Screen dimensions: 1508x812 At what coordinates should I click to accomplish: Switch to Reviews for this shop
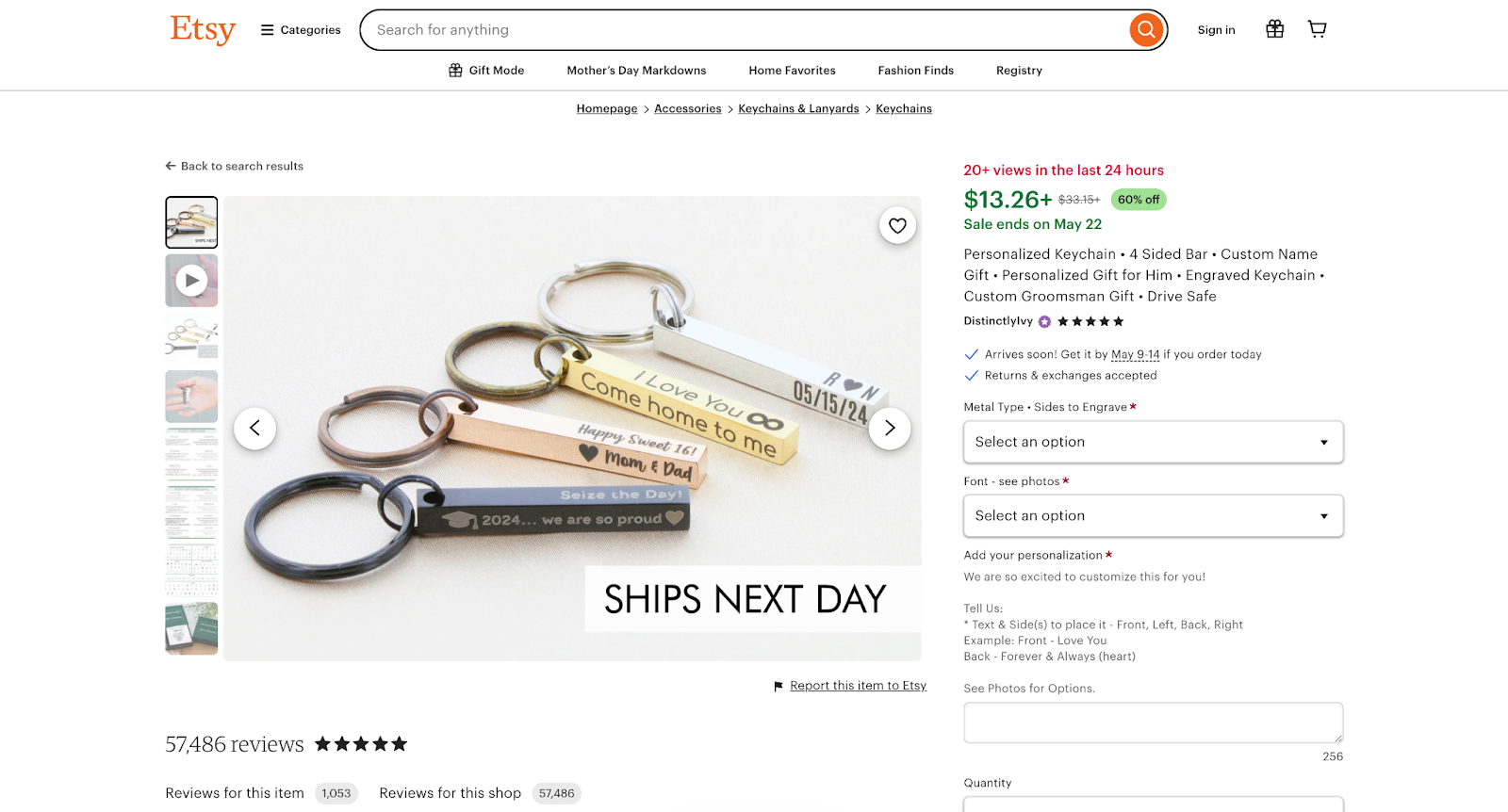(450, 792)
